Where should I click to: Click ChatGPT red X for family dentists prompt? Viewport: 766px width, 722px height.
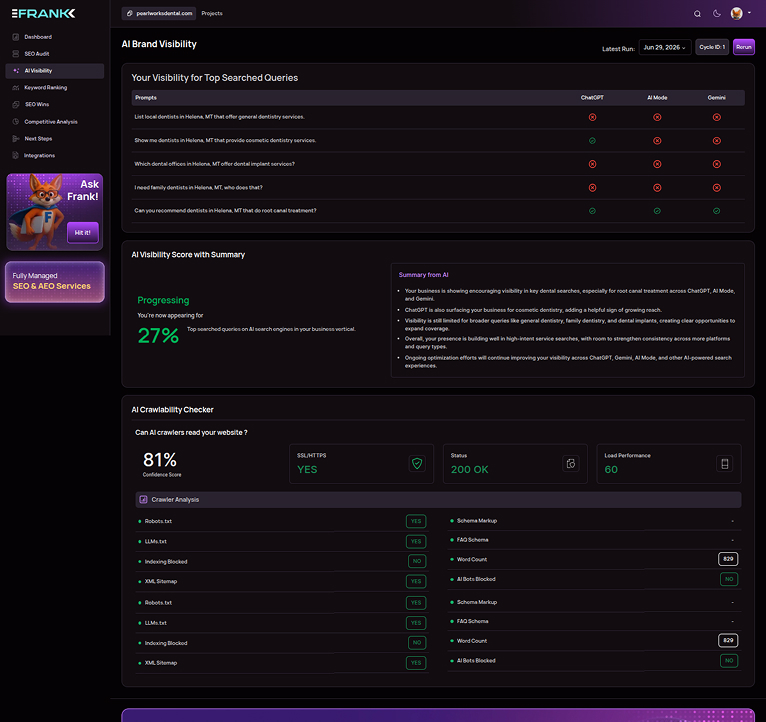[592, 188]
